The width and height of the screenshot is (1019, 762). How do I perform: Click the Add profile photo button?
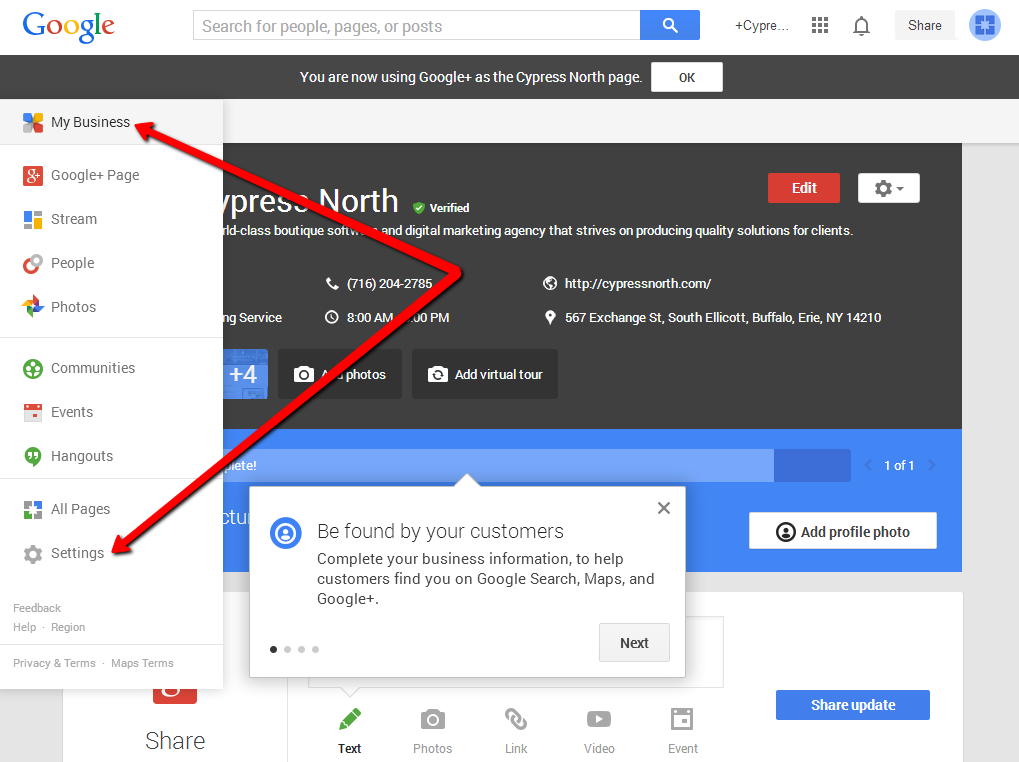pos(843,531)
